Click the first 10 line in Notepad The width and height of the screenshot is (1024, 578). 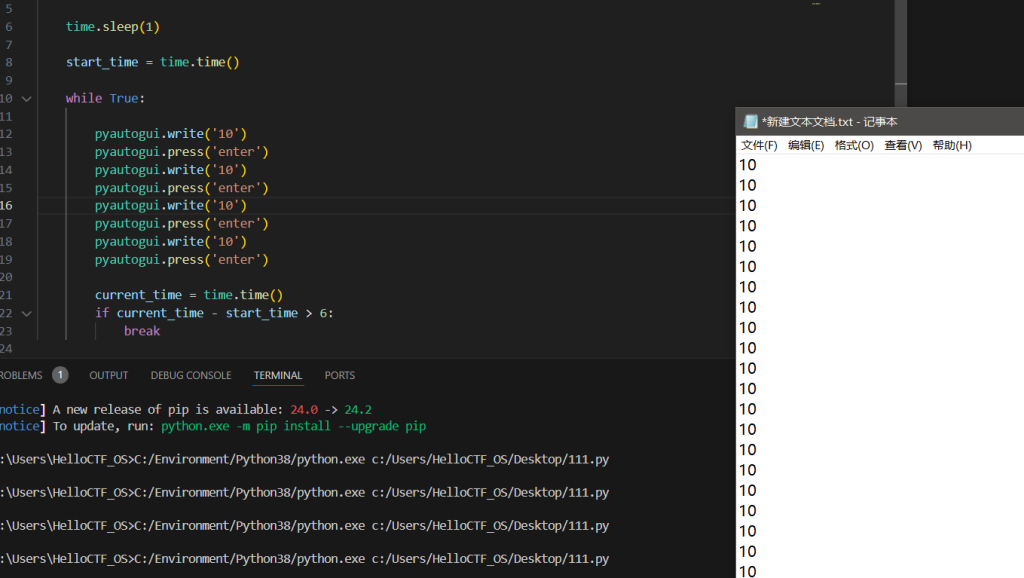[x=748, y=165]
